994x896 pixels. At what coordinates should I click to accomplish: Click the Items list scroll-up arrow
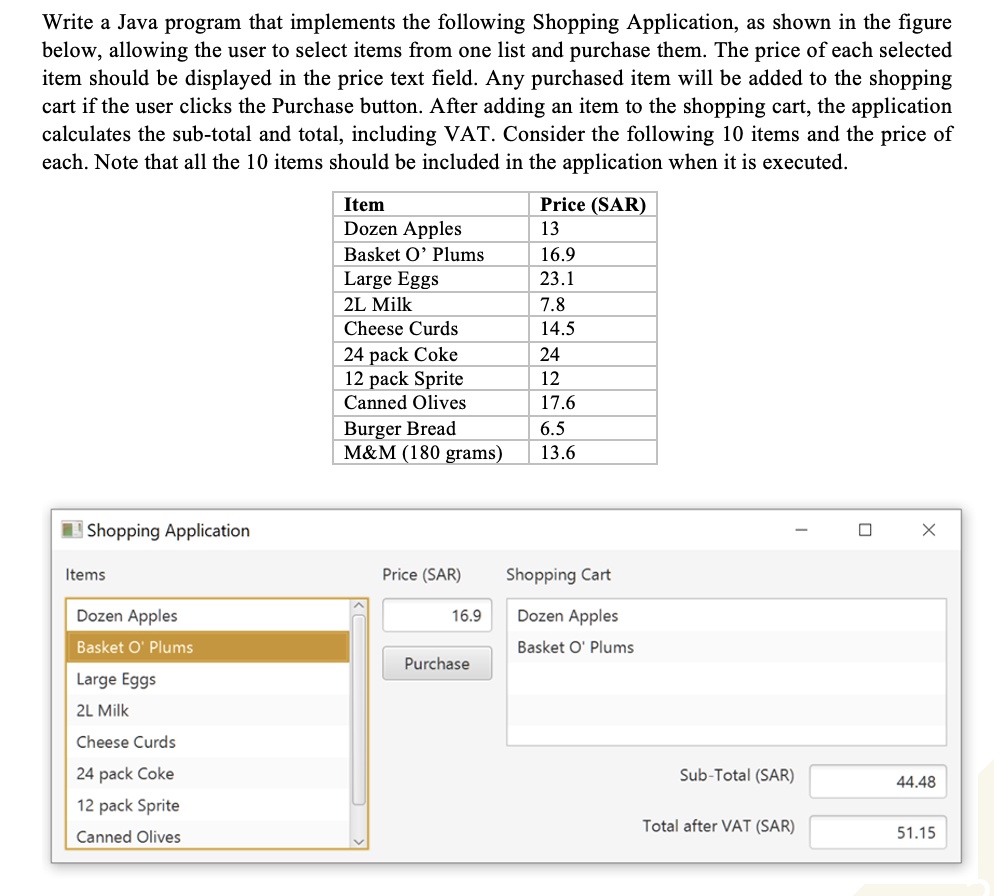[x=359, y=608]
